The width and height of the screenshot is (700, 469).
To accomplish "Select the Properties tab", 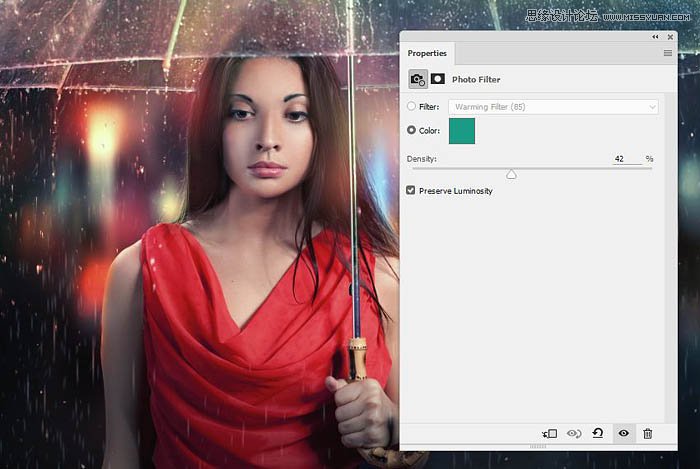I will pos(427,53).
